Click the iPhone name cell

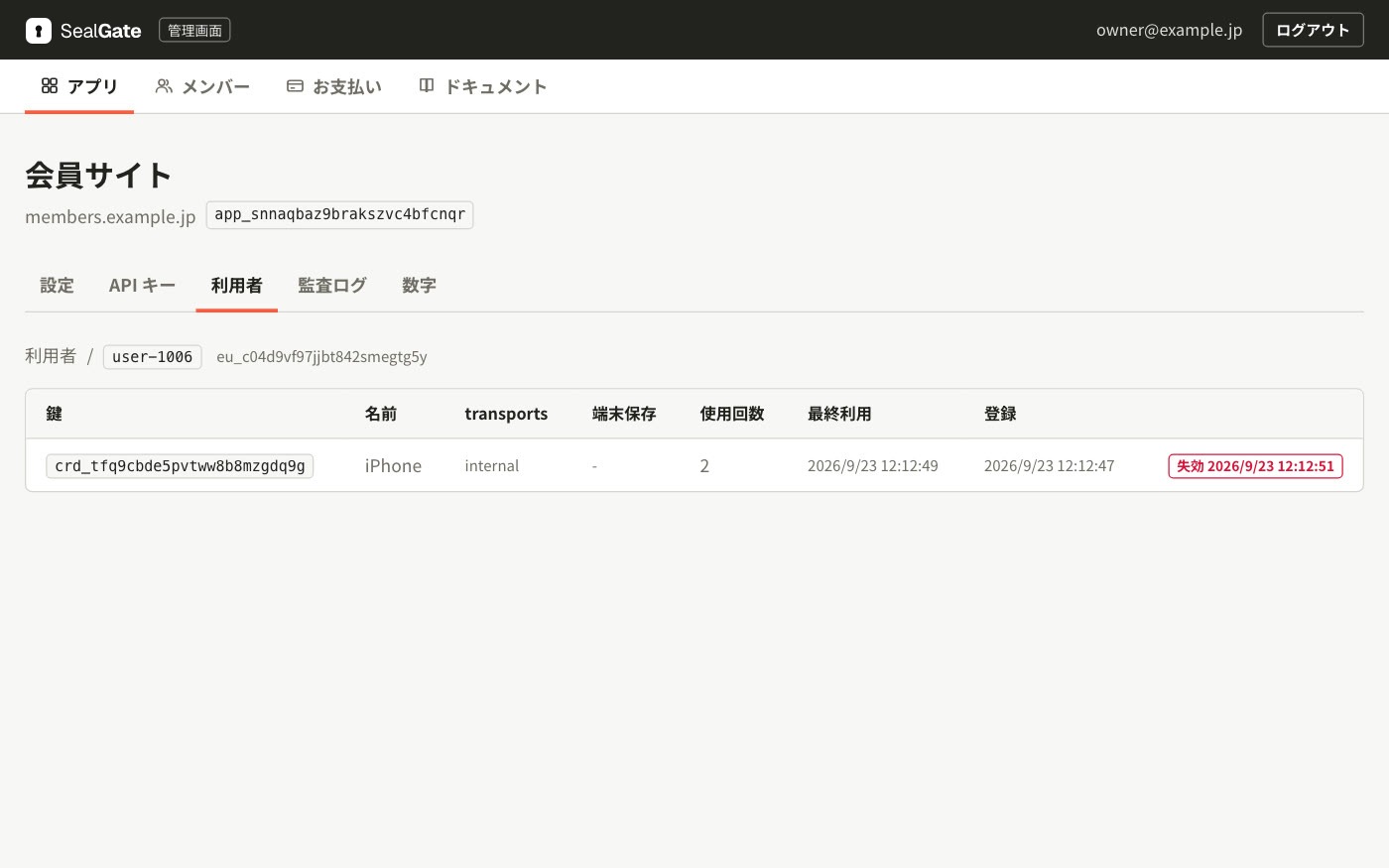(393, 466)
